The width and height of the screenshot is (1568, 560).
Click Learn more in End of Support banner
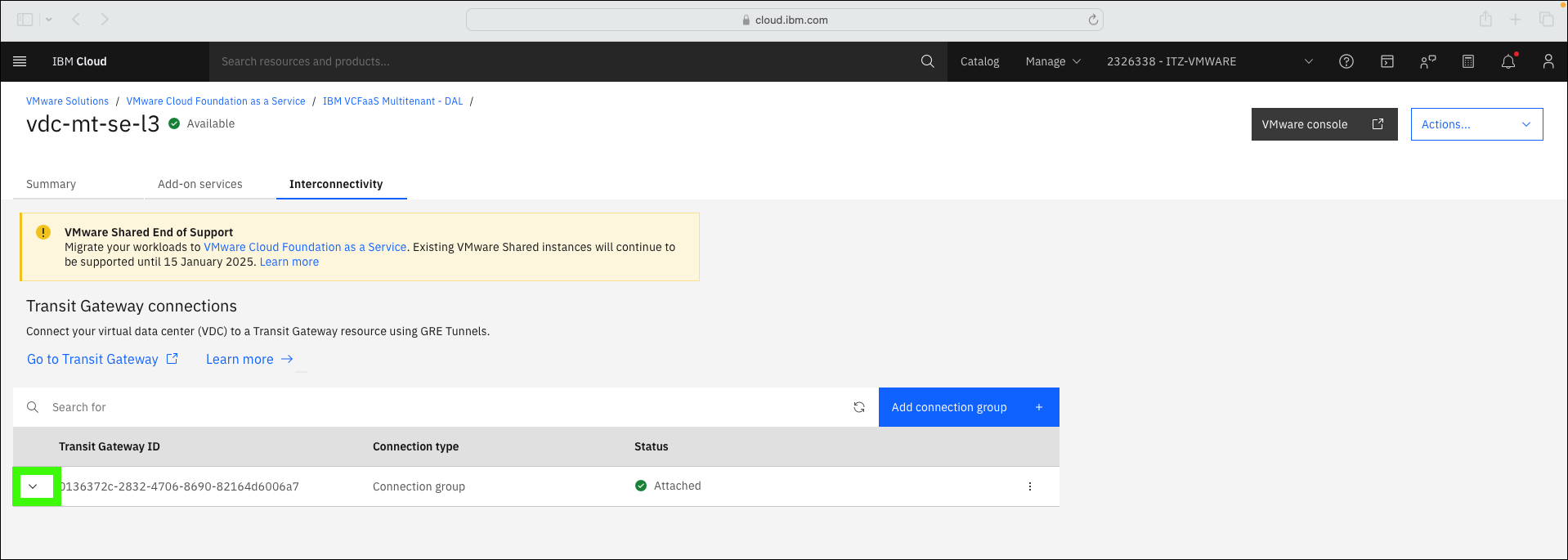[289, 262]
